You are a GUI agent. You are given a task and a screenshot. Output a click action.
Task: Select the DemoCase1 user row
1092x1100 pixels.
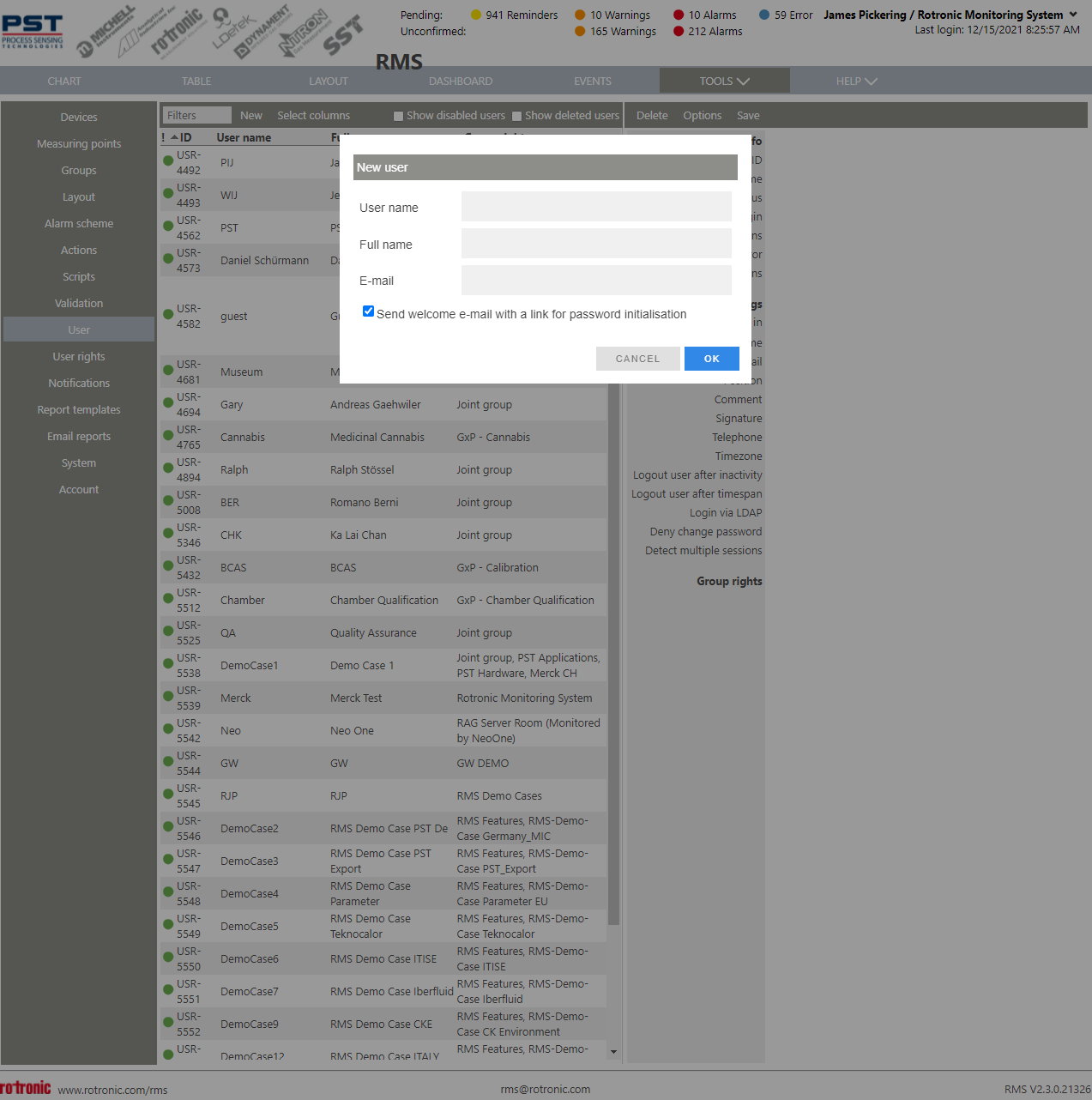pos(383,666)
